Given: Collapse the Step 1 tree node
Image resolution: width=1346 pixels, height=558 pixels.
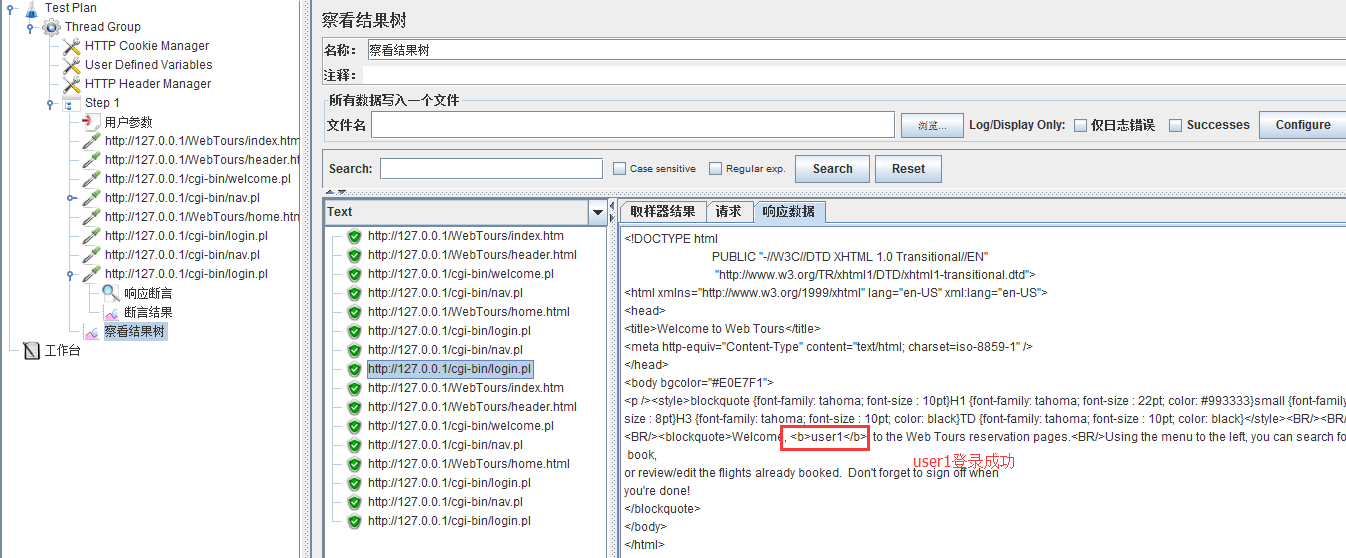Looking at the screenshot, I should click(x=51, y=103).
